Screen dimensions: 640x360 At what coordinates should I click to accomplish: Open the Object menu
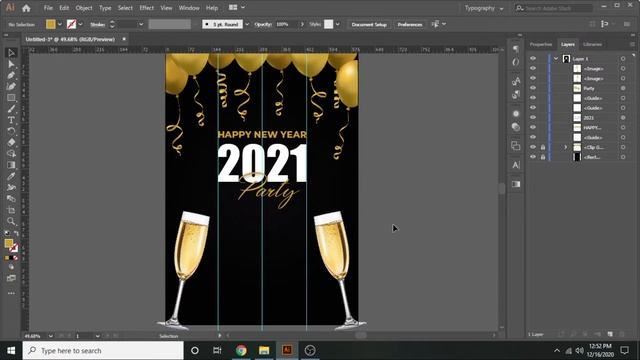[x=84, y=8]
